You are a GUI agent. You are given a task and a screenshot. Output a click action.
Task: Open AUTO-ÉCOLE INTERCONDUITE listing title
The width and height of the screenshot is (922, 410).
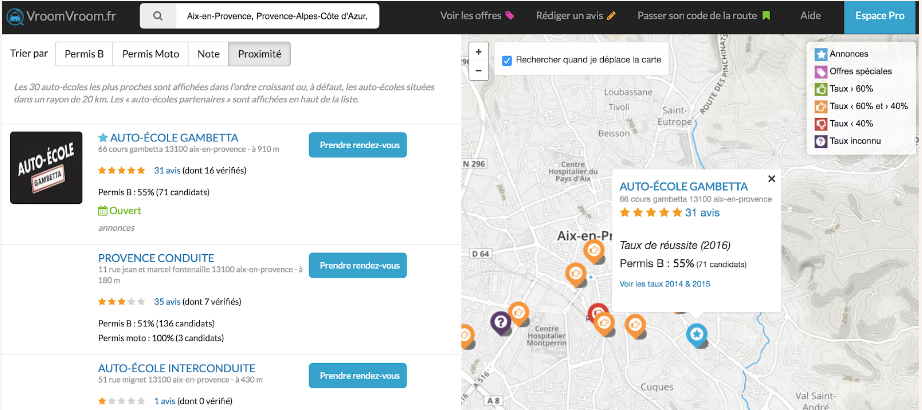(x=176, y=368)
